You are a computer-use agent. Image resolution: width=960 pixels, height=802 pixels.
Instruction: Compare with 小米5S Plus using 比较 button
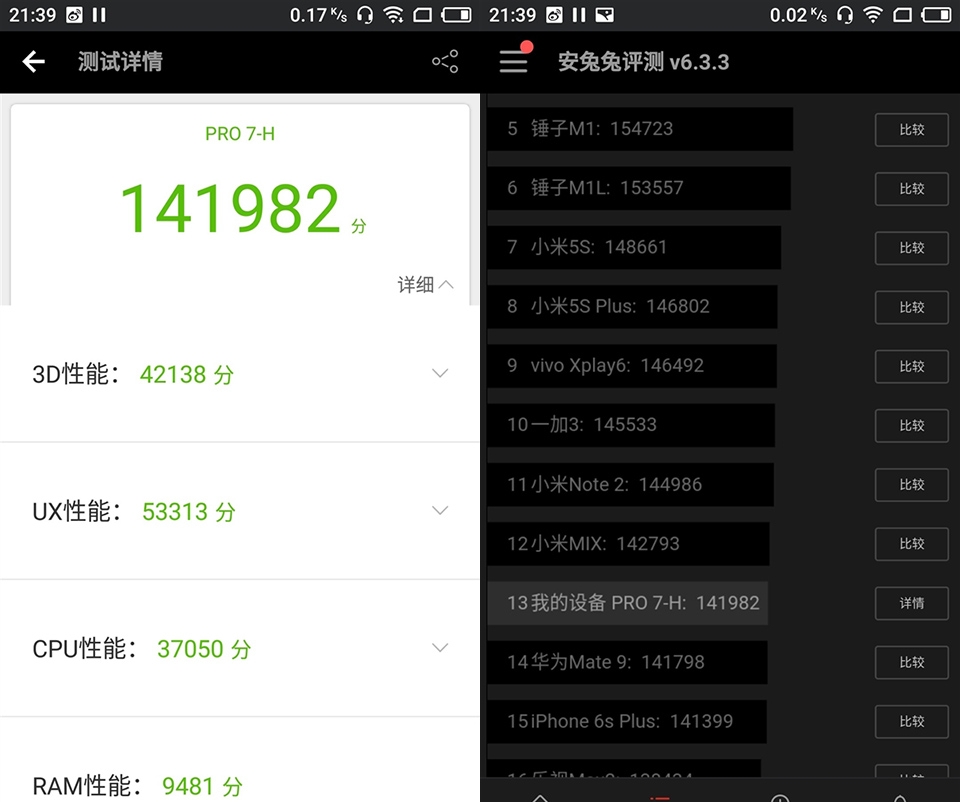(912, 307)
